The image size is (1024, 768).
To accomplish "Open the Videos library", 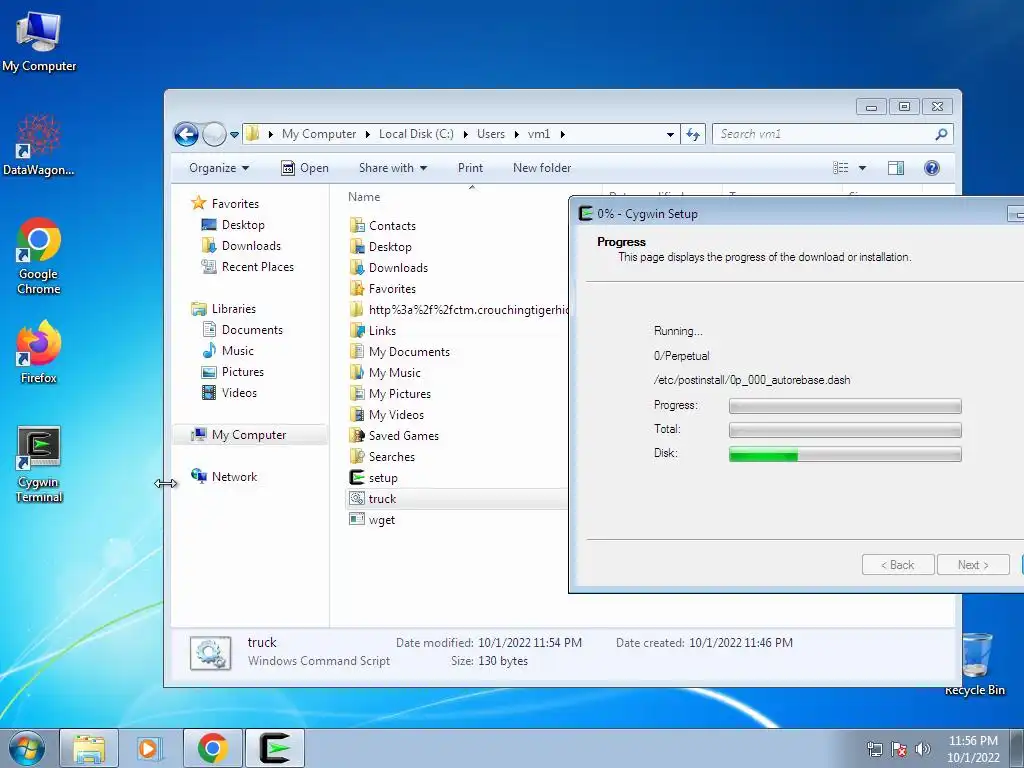I will pyautogui.click(x=229, y=392).
